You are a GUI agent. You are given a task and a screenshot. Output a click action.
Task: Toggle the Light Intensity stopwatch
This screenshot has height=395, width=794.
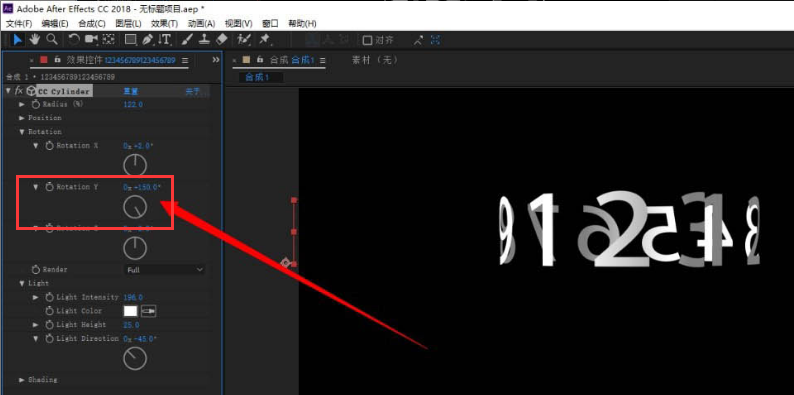coord(49,297)
